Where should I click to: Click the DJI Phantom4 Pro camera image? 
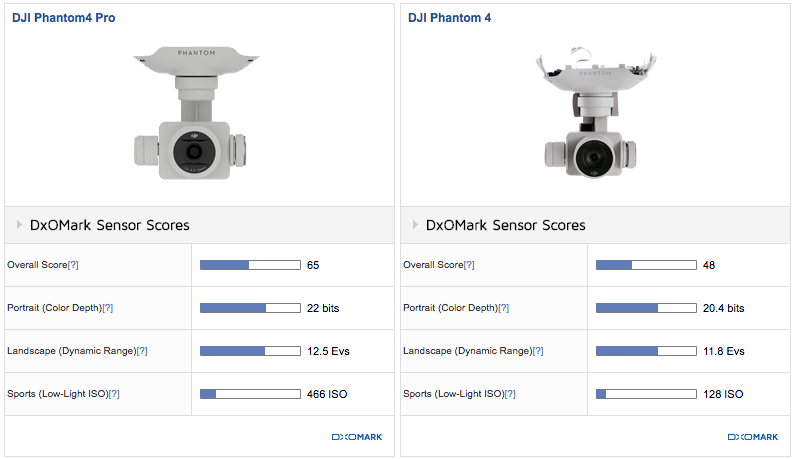(x=196, y=113)
